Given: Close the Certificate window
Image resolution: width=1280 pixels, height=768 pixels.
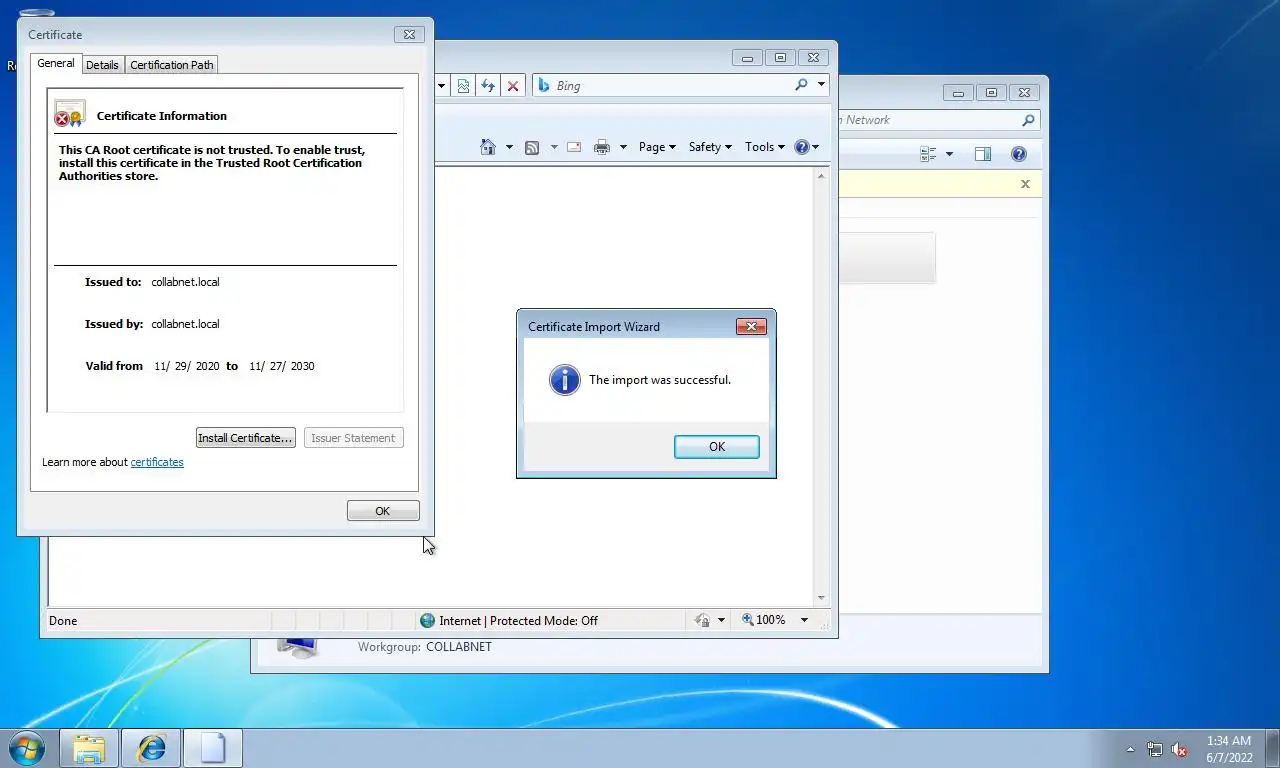Looking at the screenshot, I should point(409,34).
